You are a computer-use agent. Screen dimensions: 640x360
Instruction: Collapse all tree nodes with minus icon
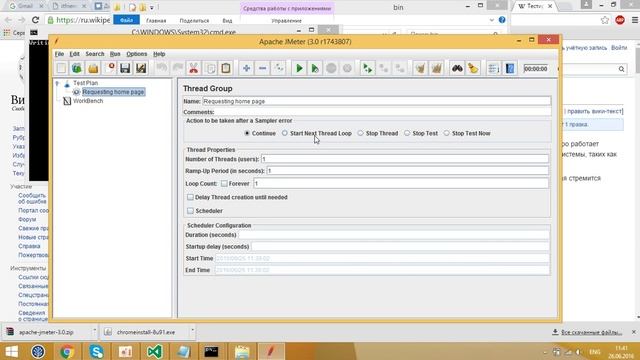(262, 68)
